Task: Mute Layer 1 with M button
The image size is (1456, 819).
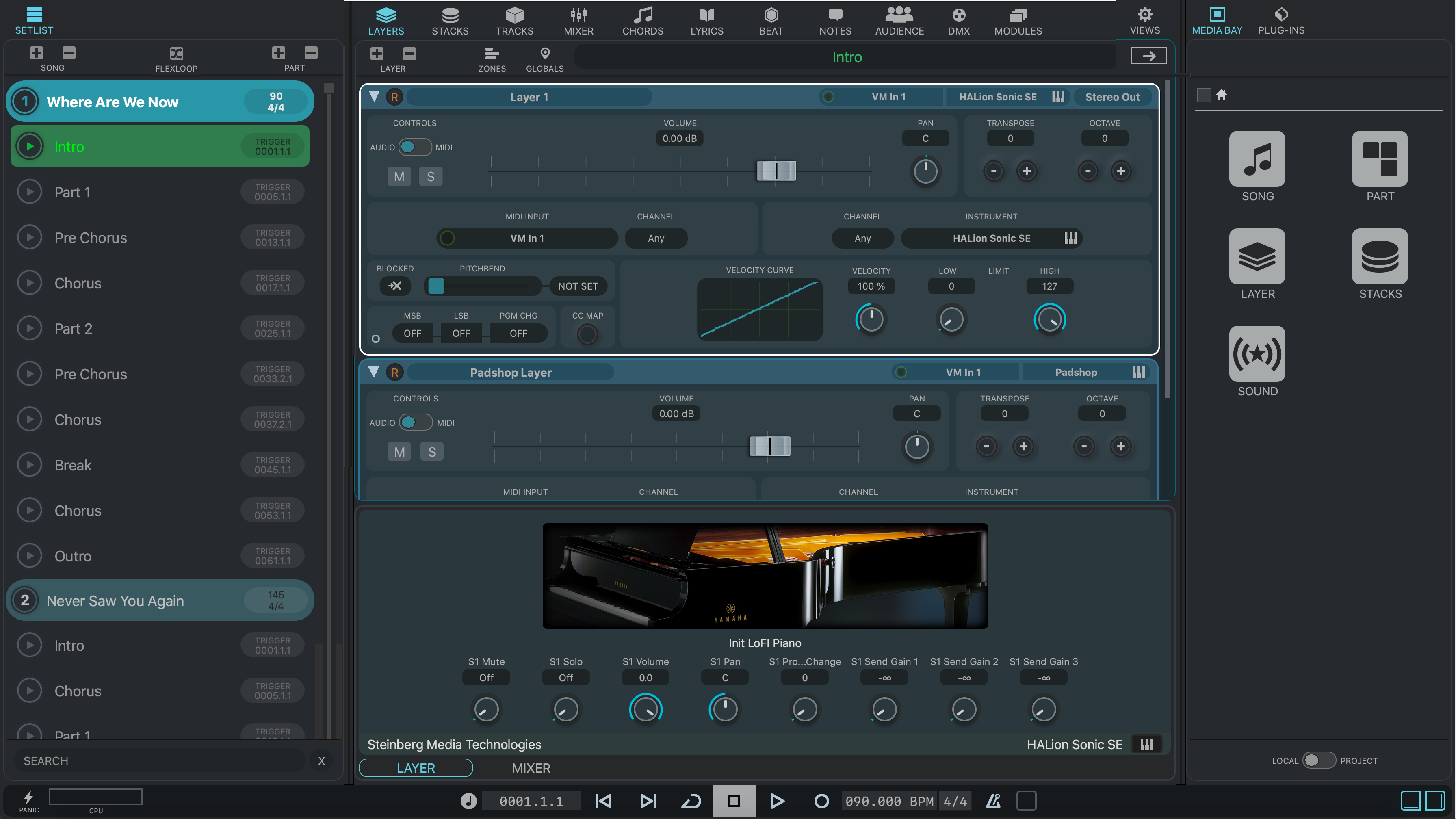Action: (x=399, y=177)
